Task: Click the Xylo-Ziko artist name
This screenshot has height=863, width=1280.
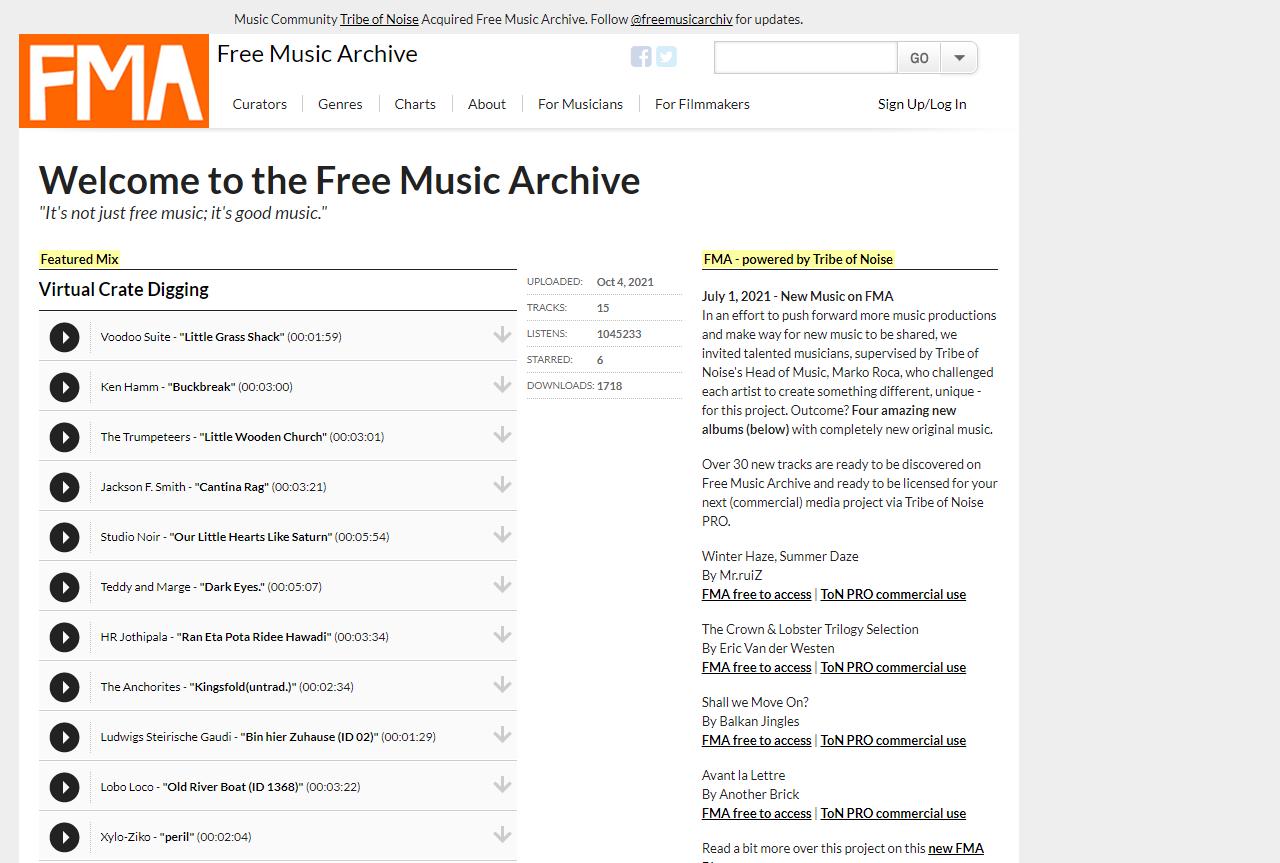Action: [125, 837]
